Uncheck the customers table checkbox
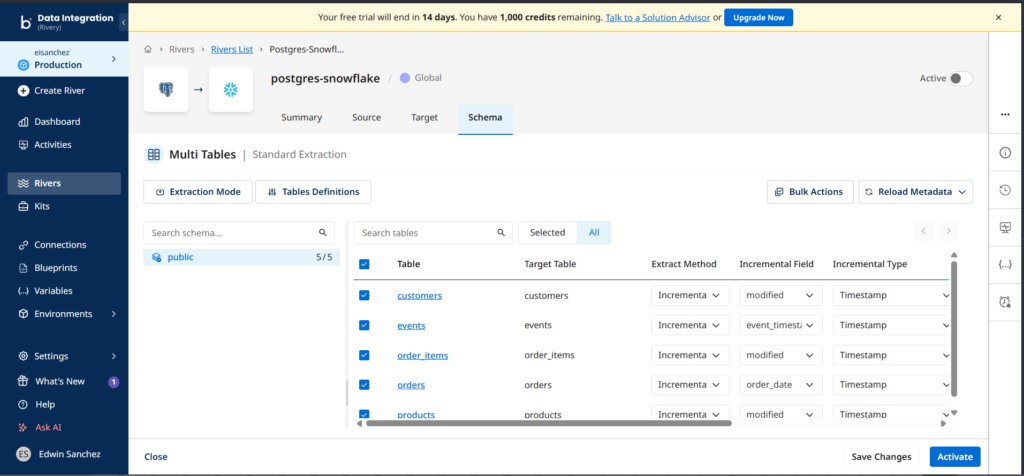Screen dimensions: 1024x476 [x=364, y=295]
